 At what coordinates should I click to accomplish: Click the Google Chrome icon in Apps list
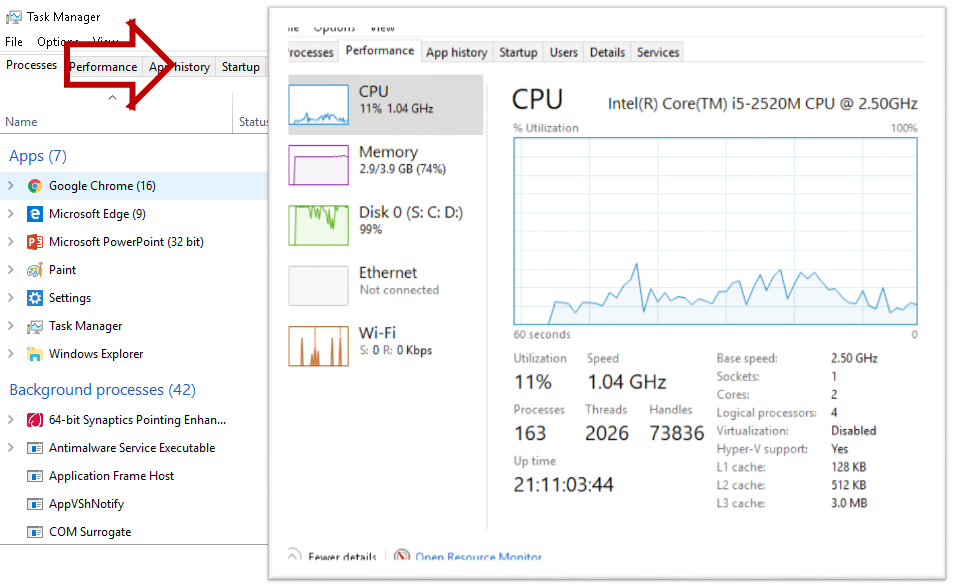click(35, 186)
